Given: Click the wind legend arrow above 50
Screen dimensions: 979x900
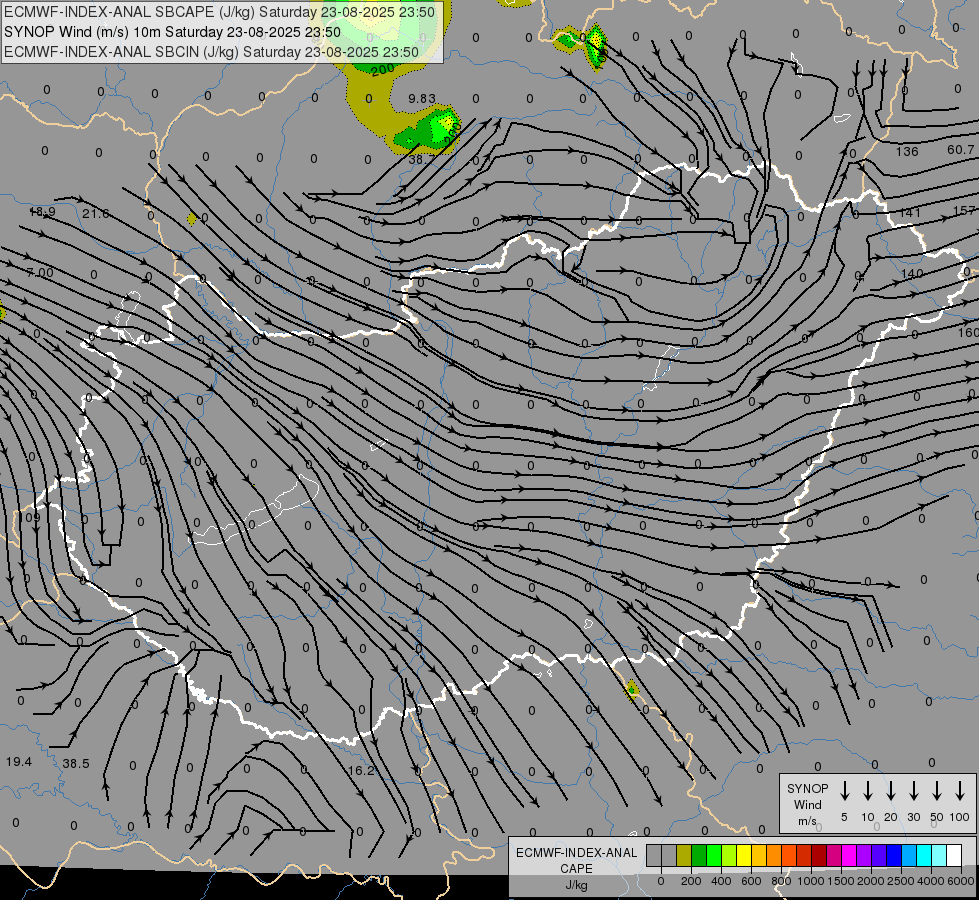Looking at the screenshot, I should pyautogui.click(x=937, y=790).
